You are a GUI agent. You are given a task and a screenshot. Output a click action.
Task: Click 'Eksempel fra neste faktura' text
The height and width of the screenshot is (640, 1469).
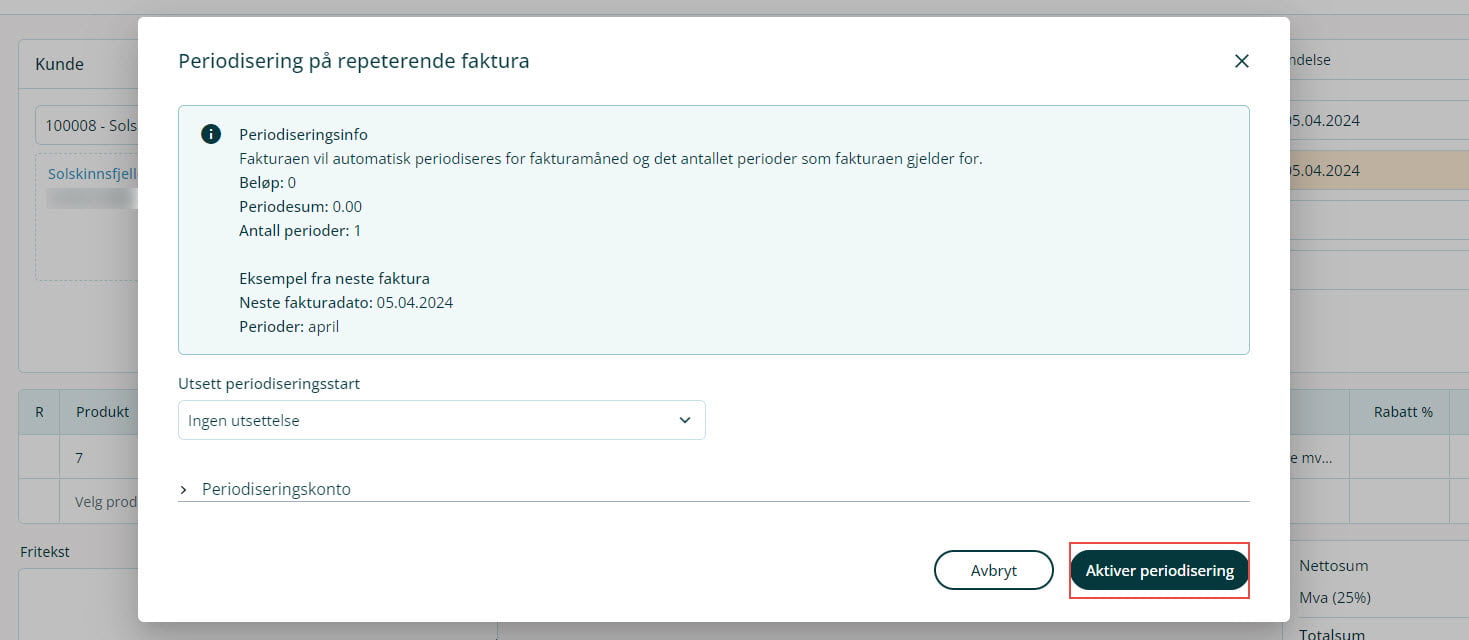point(334,278)
